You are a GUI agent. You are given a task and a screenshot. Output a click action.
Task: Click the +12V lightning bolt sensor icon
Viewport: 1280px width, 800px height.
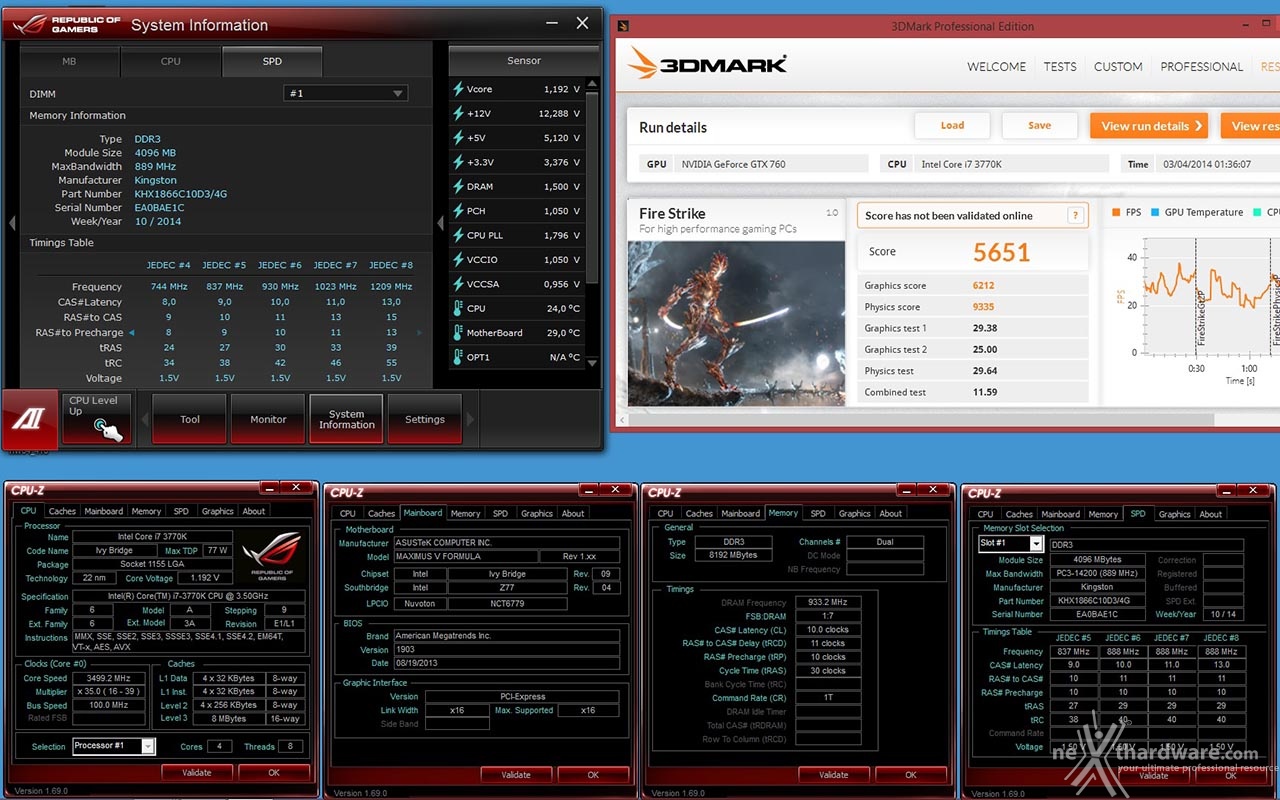(x=458, y=114)
